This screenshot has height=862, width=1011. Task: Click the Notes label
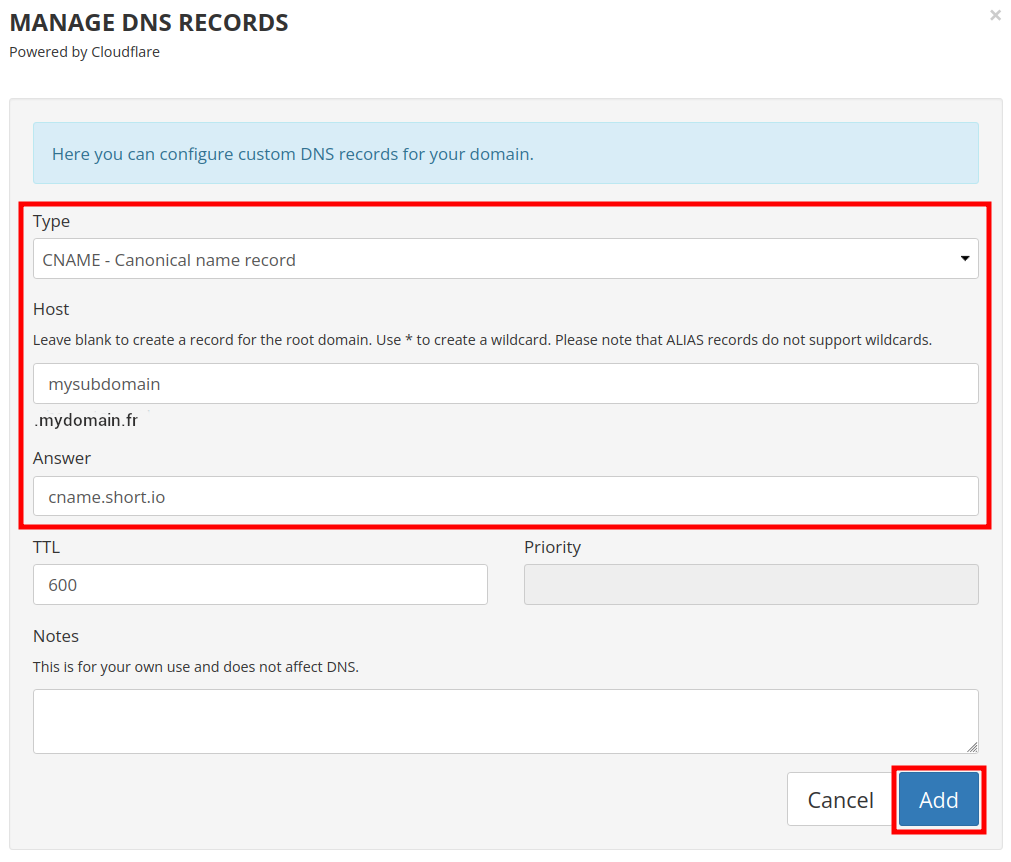tap(56, 636)
